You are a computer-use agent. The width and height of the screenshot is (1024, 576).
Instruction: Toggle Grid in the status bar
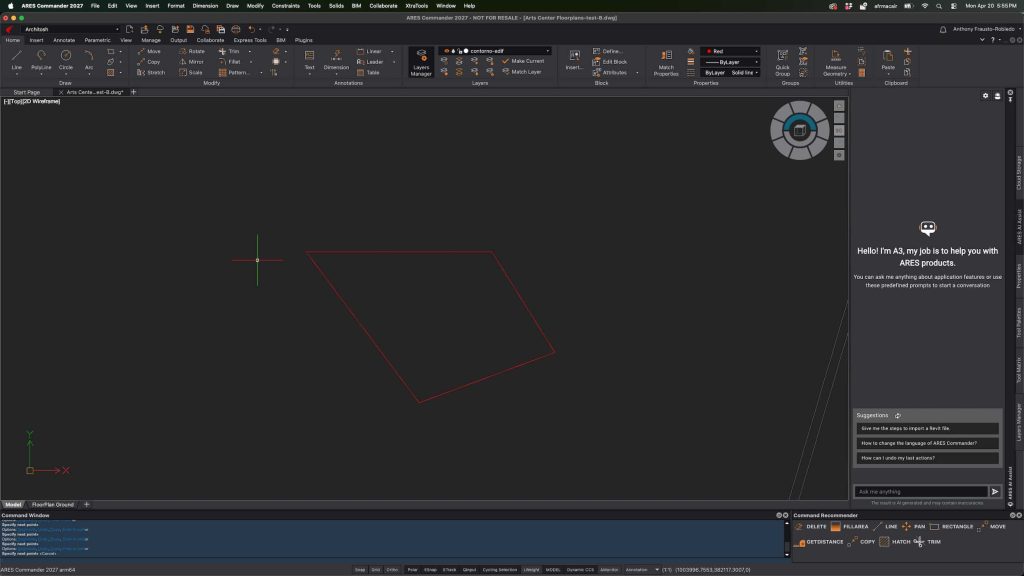tap(376, 569)
